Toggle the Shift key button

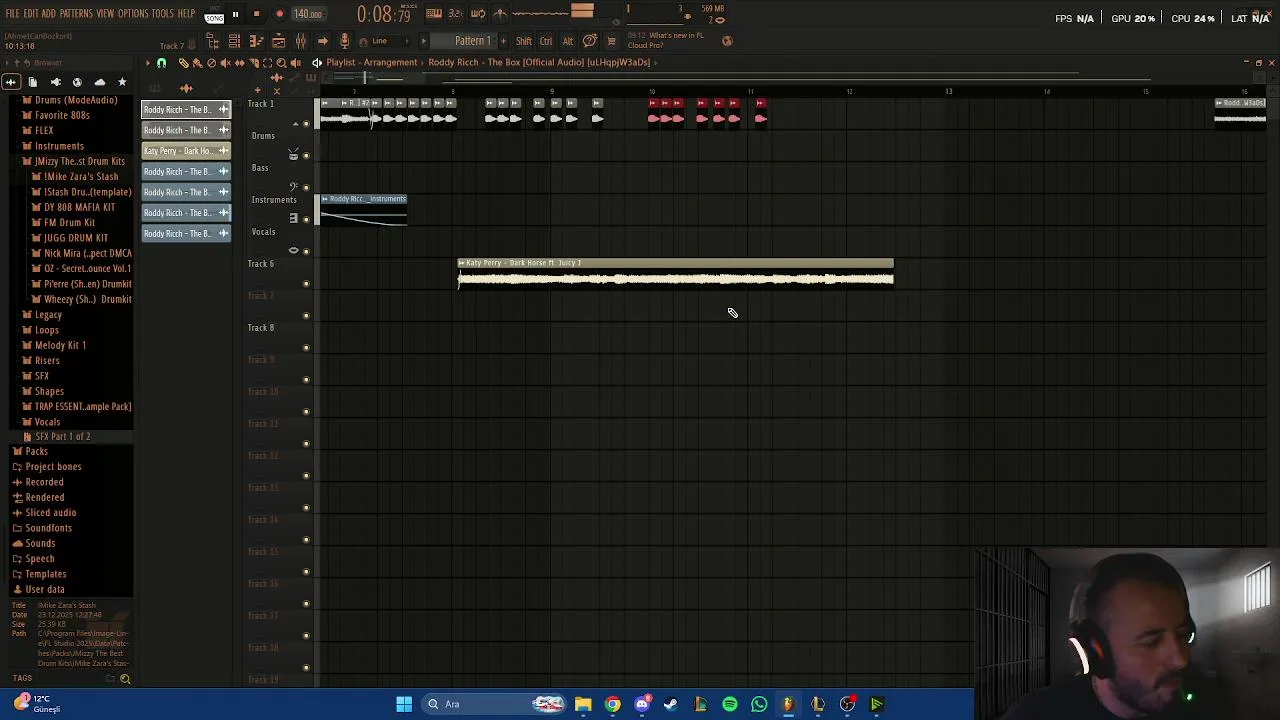(x=524, y=41)
